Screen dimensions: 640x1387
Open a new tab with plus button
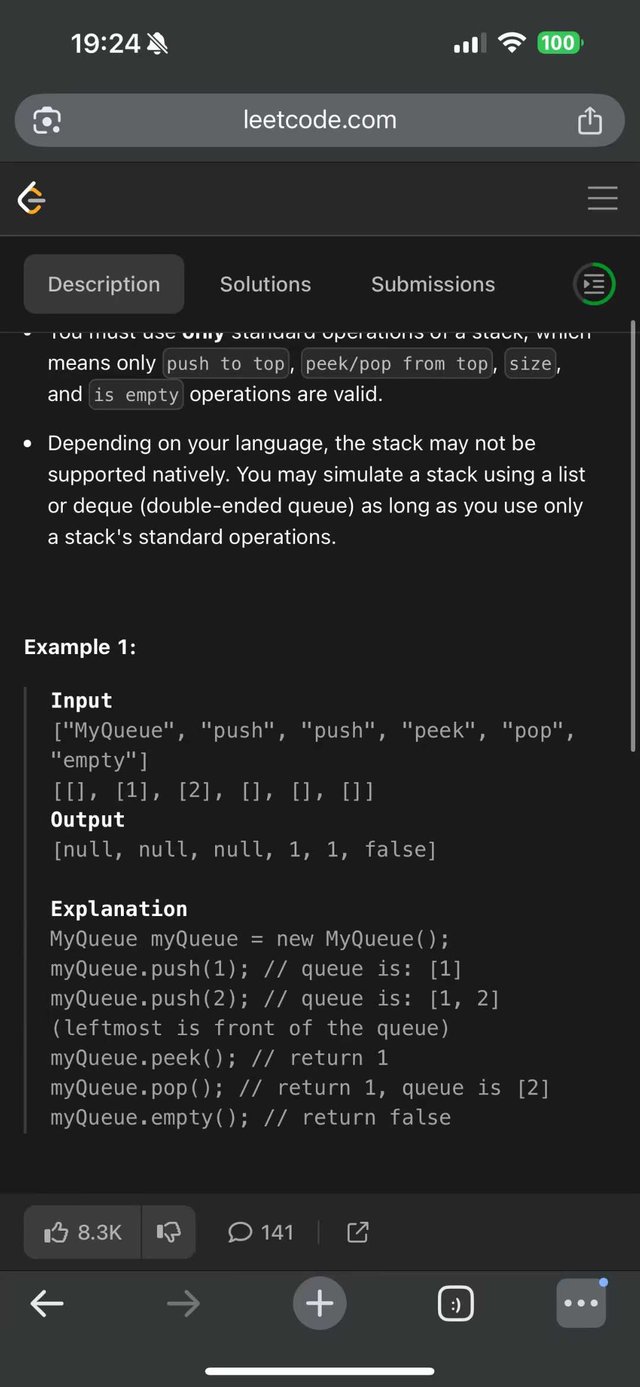pos(320,1303)
